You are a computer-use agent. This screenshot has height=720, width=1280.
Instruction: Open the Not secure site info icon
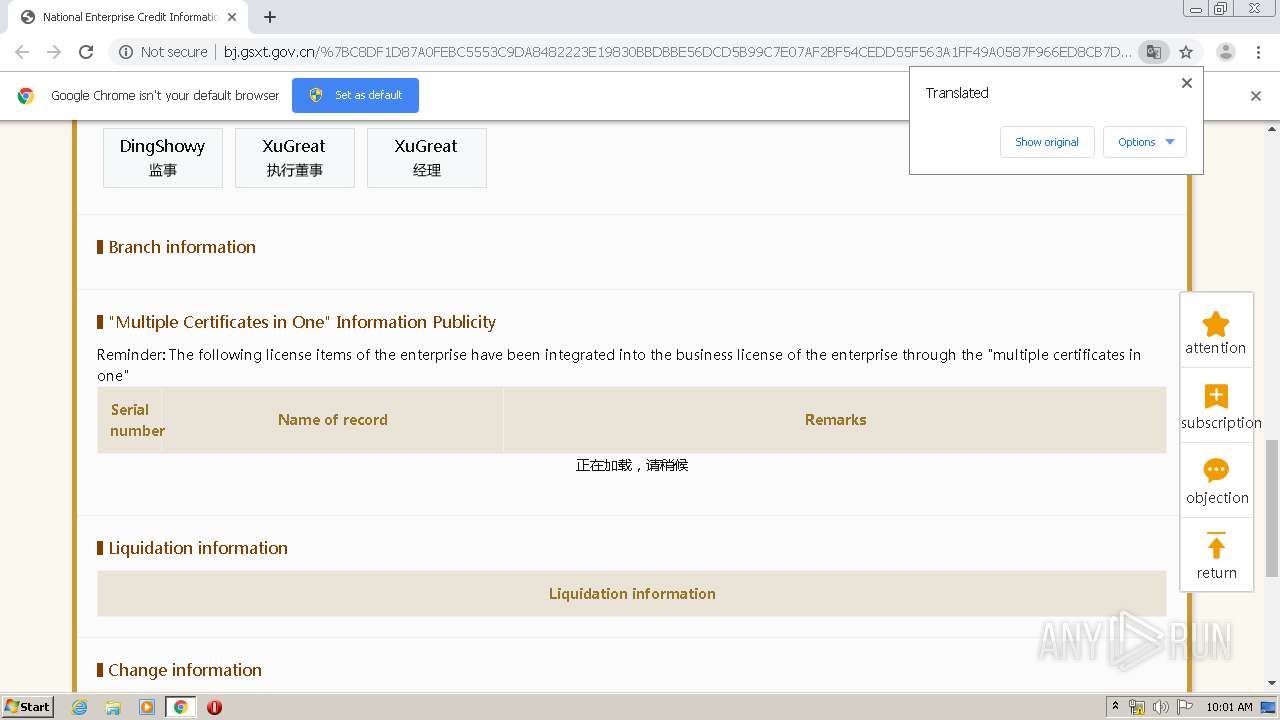126,52
